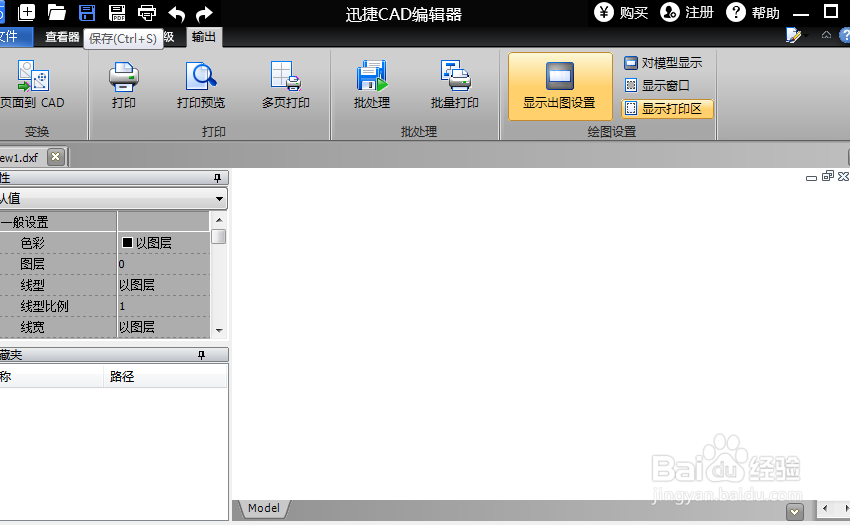The image size is (850, 525).
Task: Select the 图层 property row label
Action: click(x=33, y=264)
